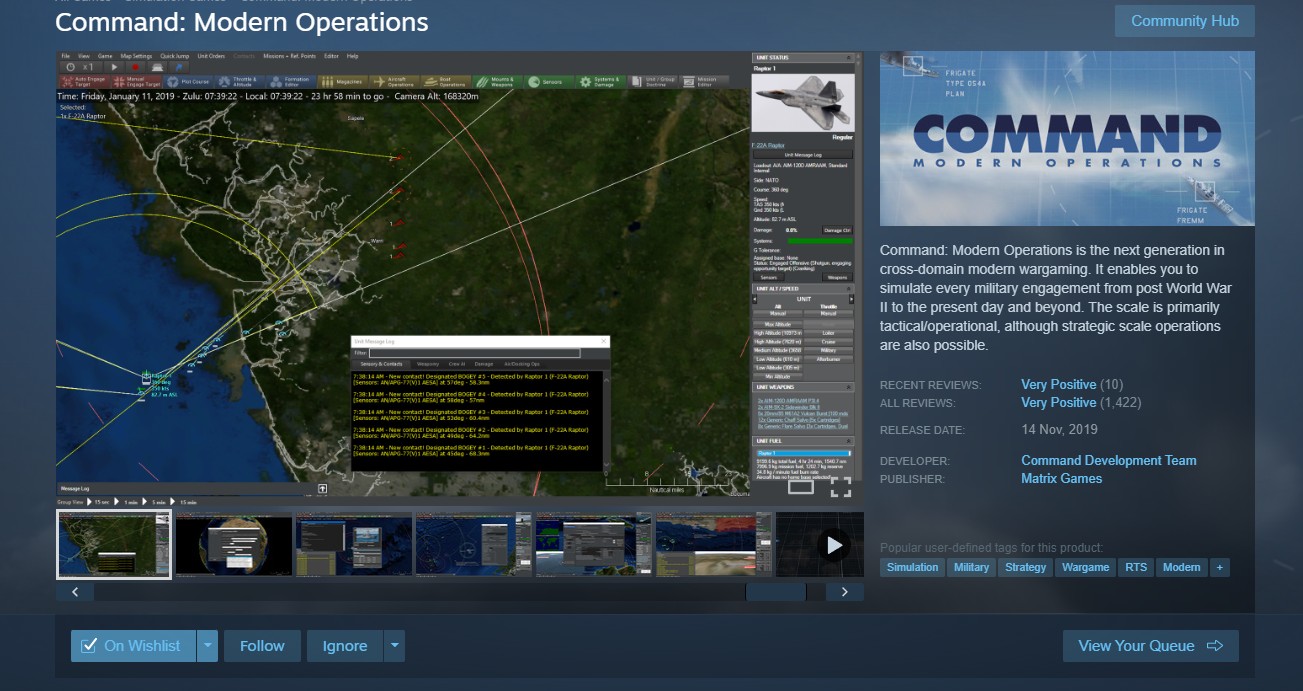Screen dimensions: 1303x691
Task: Open Boat Operations in game screenshot toolbar
Action: point(445,81)
